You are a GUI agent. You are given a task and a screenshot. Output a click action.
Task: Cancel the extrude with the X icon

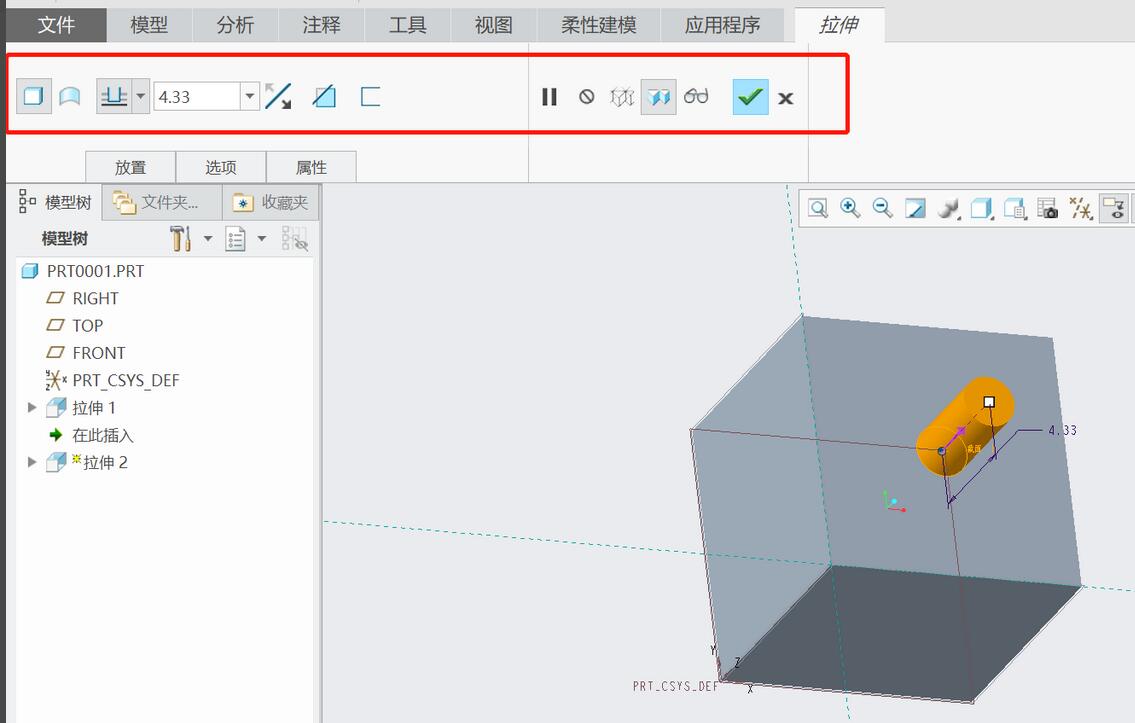[x=786, y=98]
